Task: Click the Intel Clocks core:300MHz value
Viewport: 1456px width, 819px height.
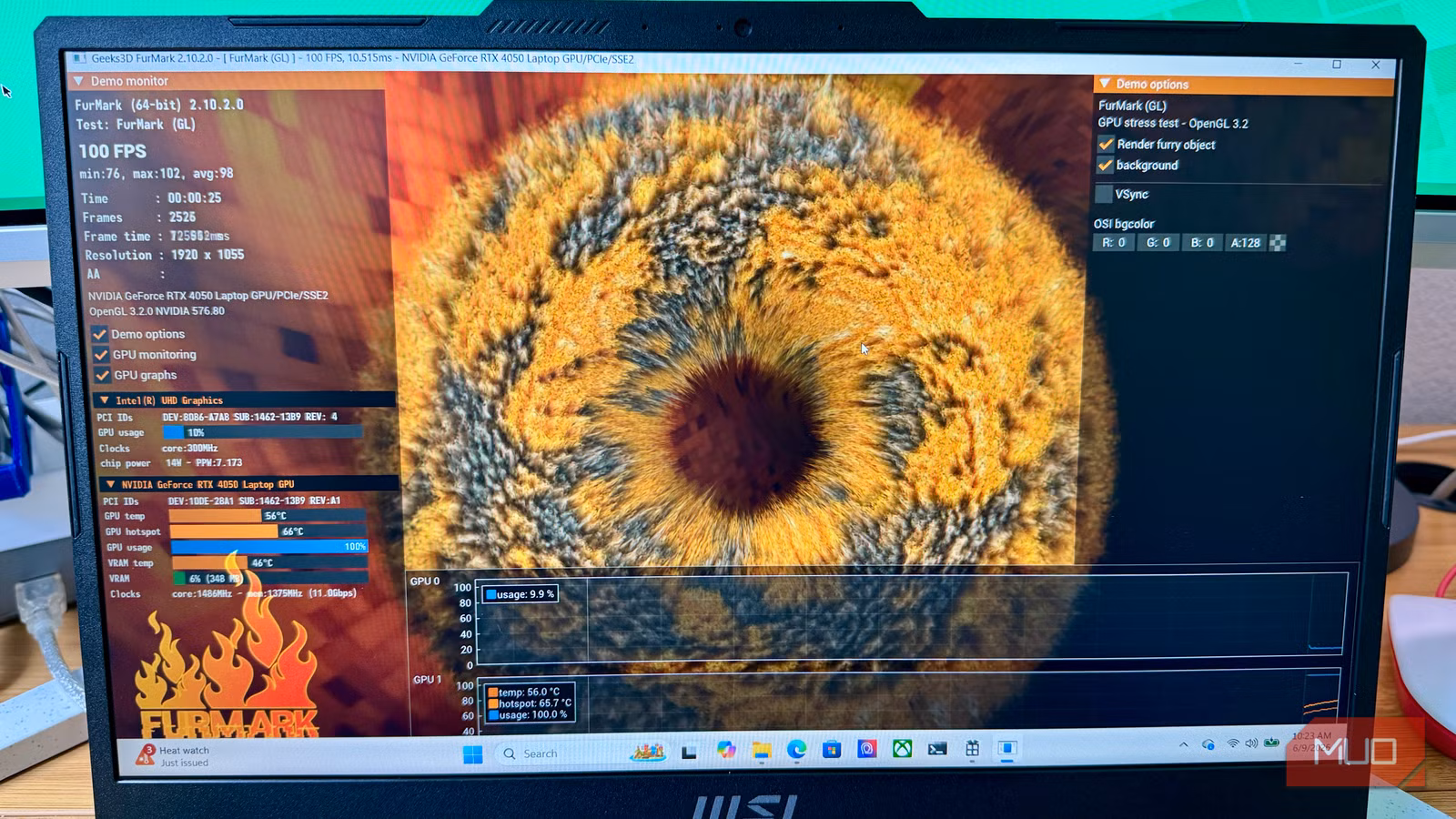Action: [189, 448]
